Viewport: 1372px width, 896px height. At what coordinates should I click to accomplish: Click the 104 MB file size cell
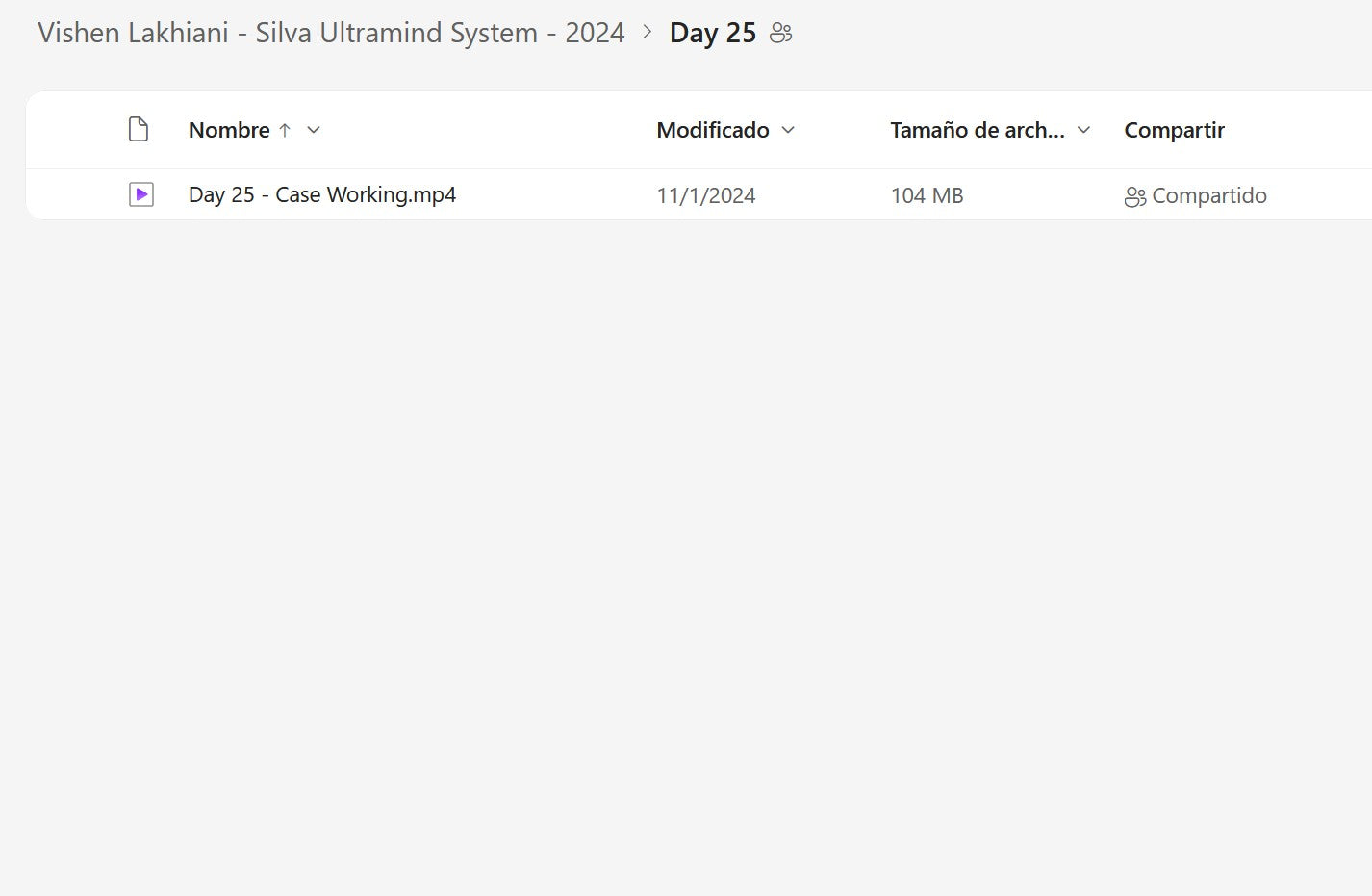[x=927, y=196]
